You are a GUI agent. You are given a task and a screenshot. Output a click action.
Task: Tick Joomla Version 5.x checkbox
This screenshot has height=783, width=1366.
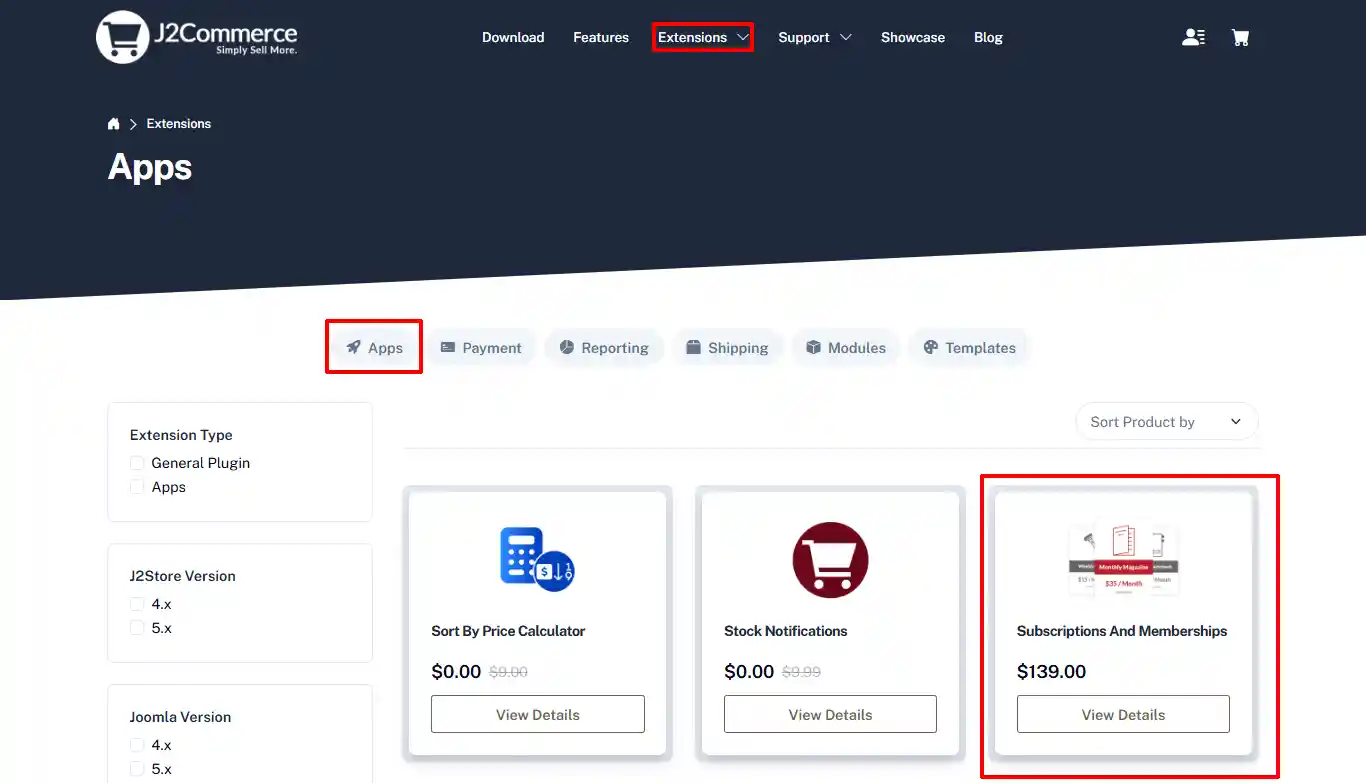[x=137, y=769]
